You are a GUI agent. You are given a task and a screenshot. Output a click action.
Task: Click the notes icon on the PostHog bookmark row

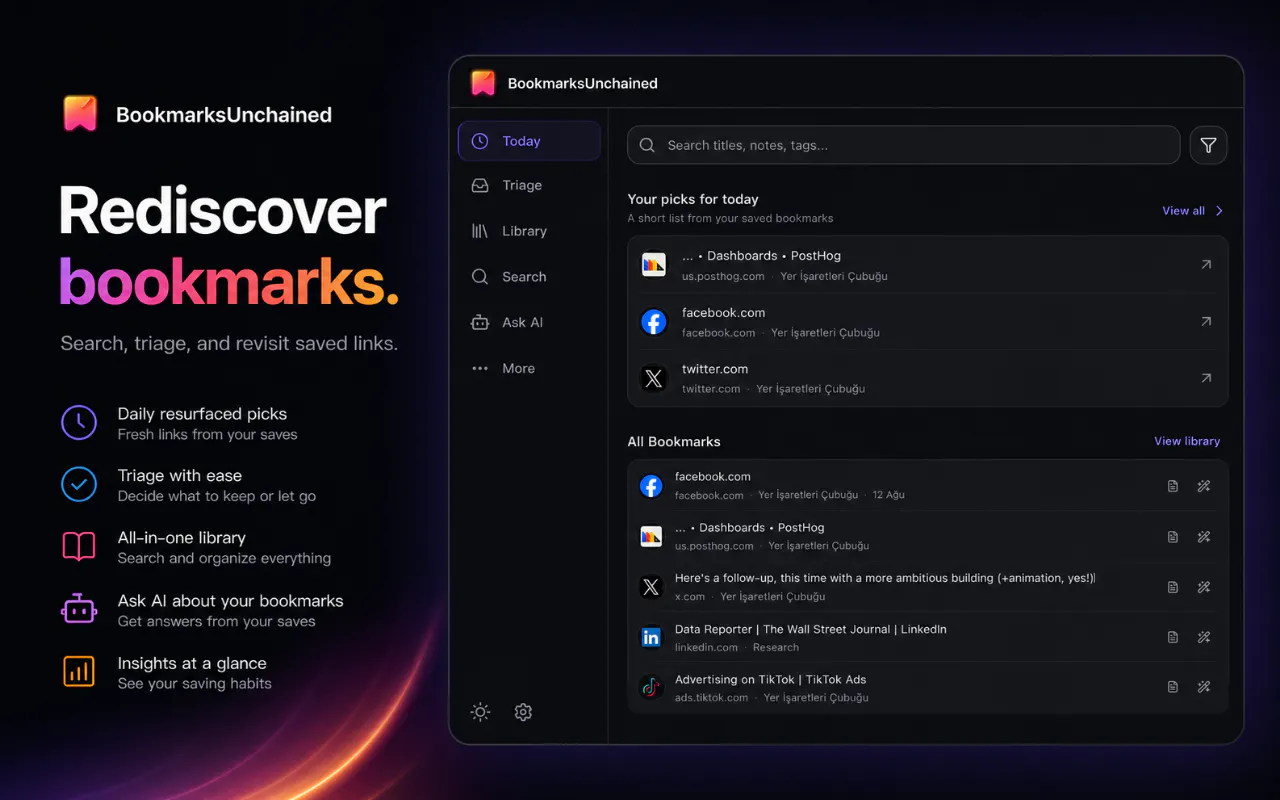1173,537
